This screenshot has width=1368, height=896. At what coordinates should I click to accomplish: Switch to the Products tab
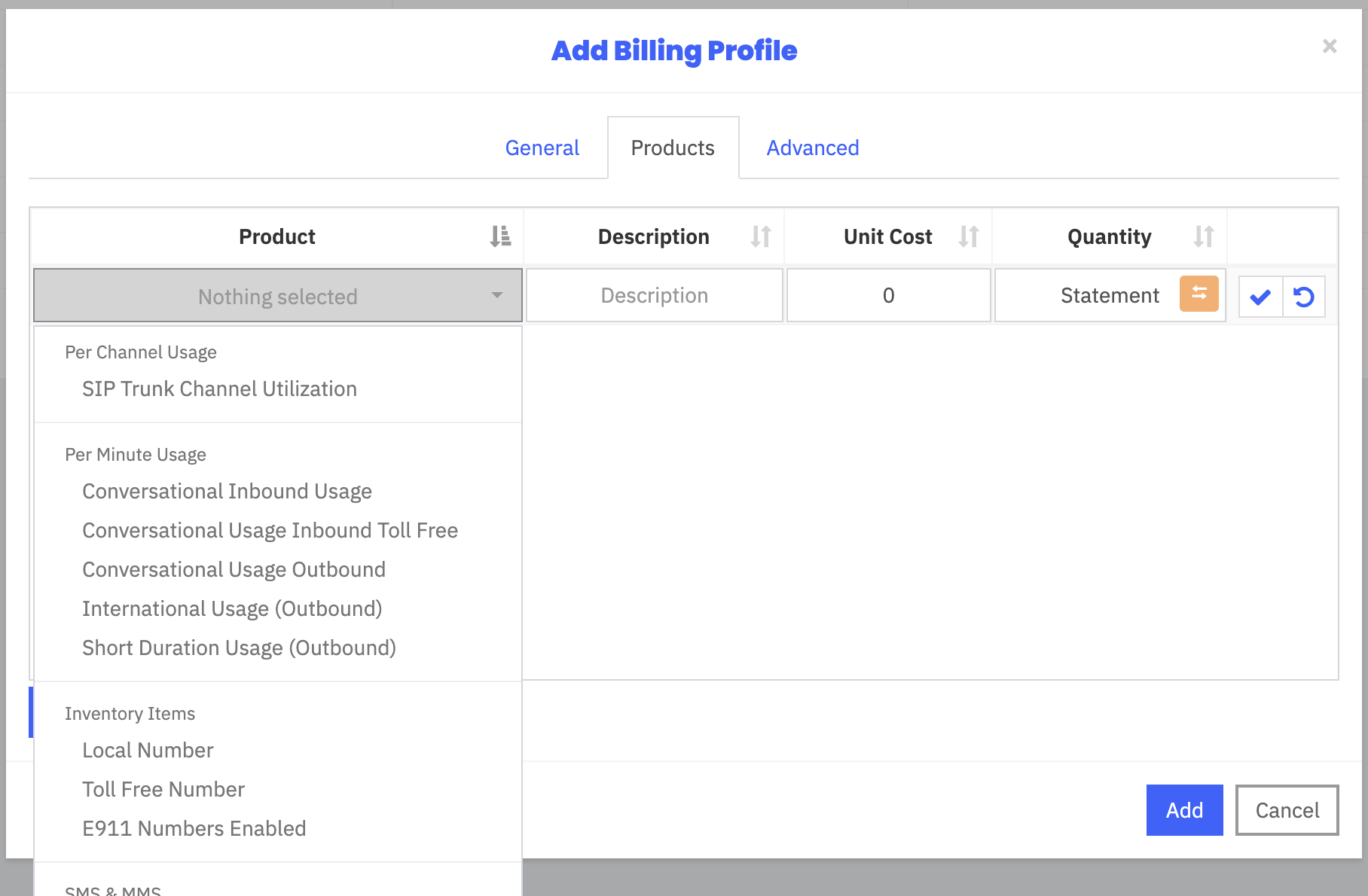pyautogui.click(x=673, y=148)
